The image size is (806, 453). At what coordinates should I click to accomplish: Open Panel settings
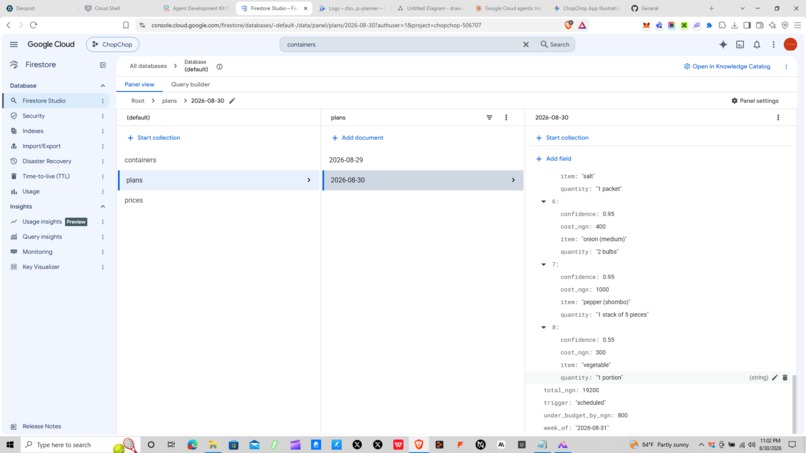tap(755, 101)
